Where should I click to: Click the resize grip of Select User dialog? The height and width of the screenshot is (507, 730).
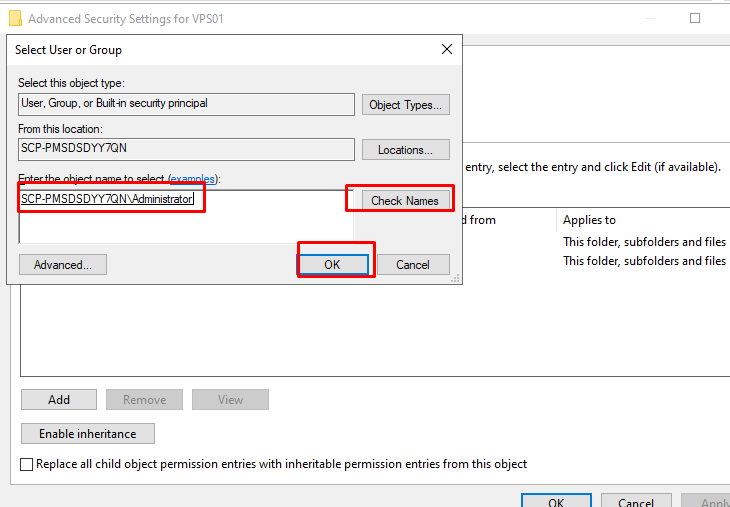tap(456, 278)
